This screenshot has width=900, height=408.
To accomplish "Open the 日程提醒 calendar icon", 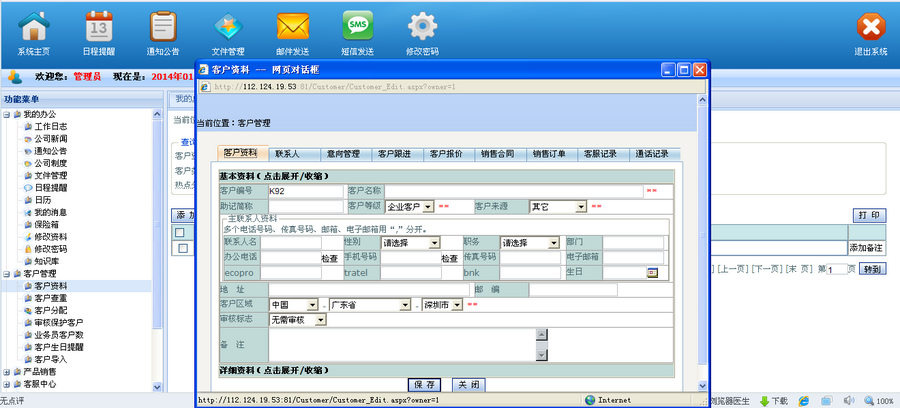I will (x=99, y=26).
